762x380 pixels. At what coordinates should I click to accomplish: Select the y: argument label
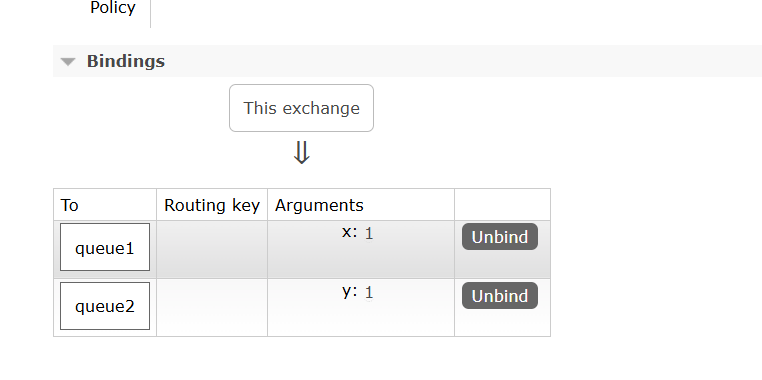click(349, 291)
